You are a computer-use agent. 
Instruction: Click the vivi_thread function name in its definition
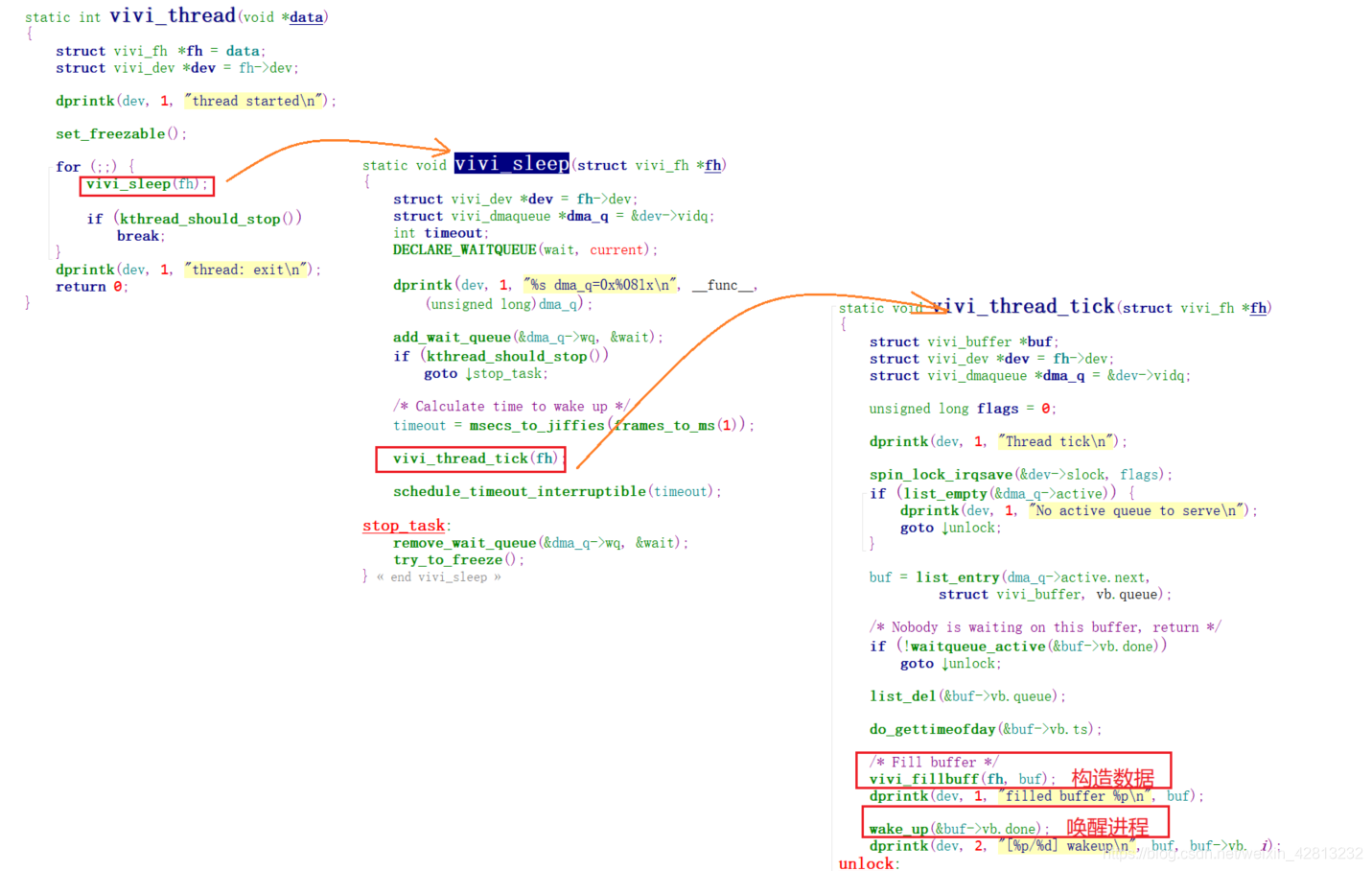tap(173, 15)
